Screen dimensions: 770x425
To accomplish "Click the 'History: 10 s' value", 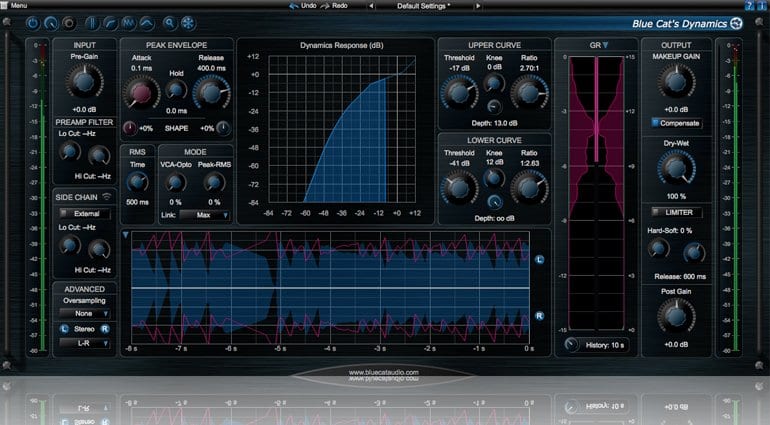I will coord(605,345).
